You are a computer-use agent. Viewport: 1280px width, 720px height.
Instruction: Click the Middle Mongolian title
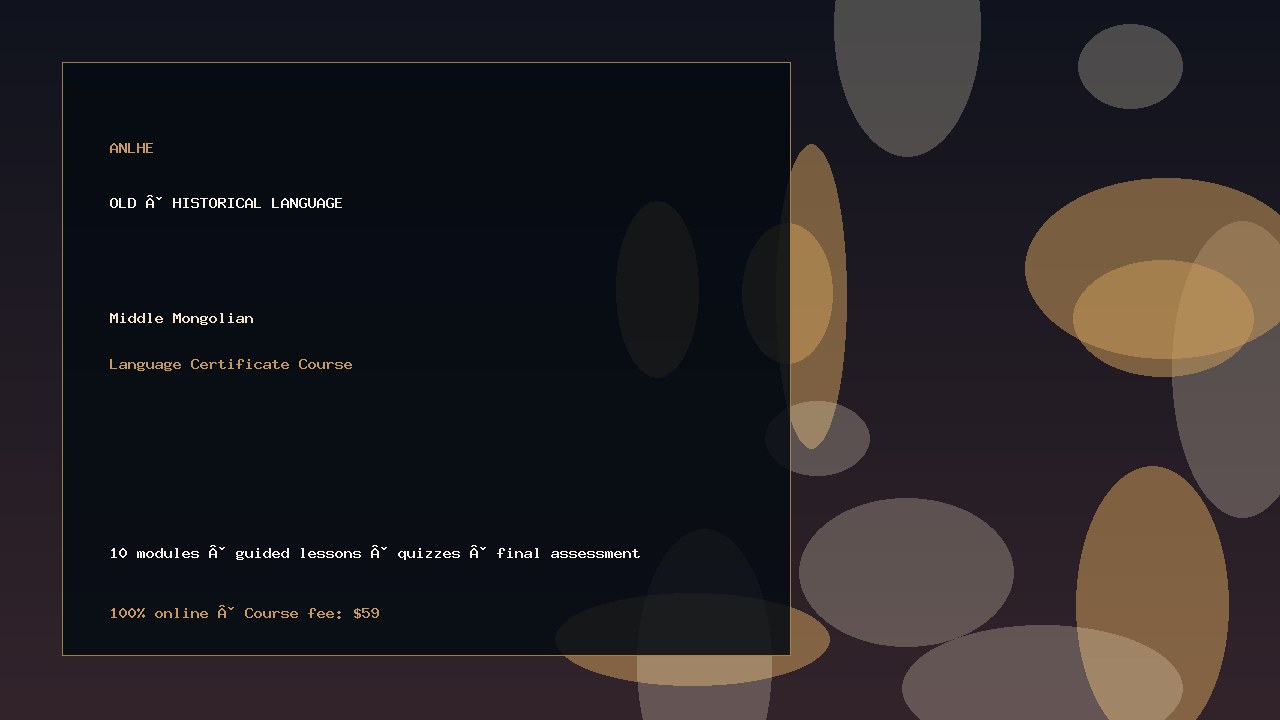(181, 318)
